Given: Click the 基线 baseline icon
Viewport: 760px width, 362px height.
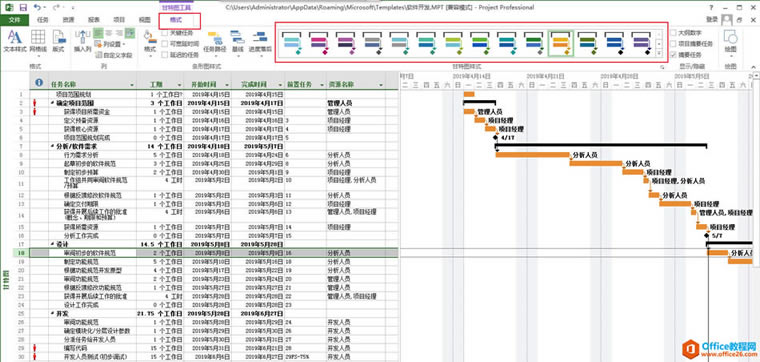Looking at the screenshot, I should coord(238,43).
